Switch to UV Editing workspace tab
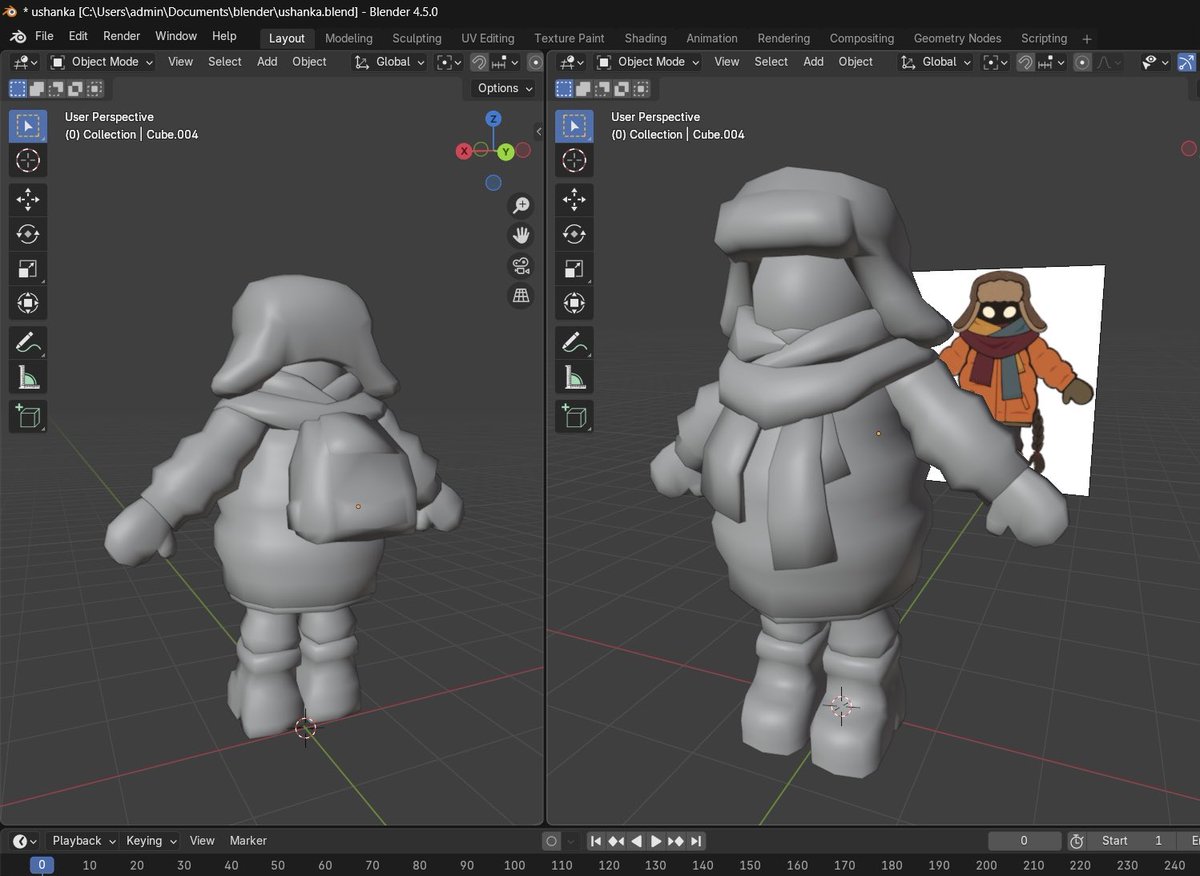1200x876 pixels. click(x=488, y=38)
